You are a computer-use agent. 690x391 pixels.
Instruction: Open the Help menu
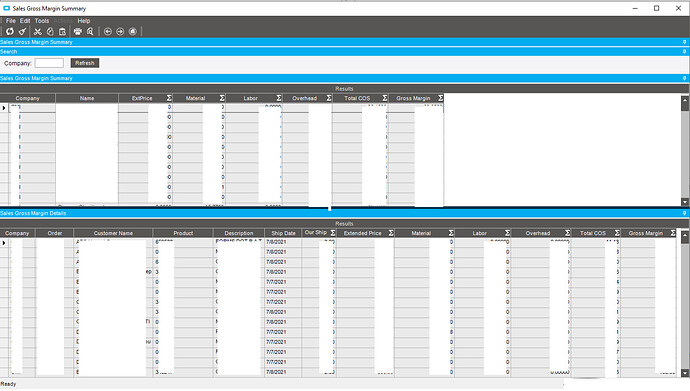pos(84,21)
